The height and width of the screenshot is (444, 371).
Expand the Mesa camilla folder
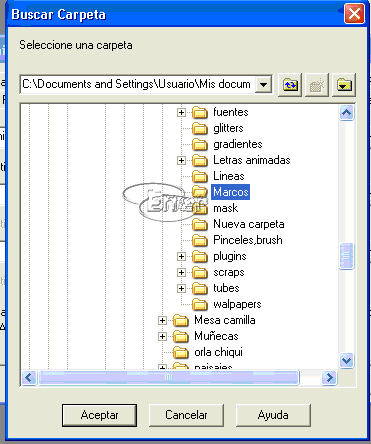162,320
